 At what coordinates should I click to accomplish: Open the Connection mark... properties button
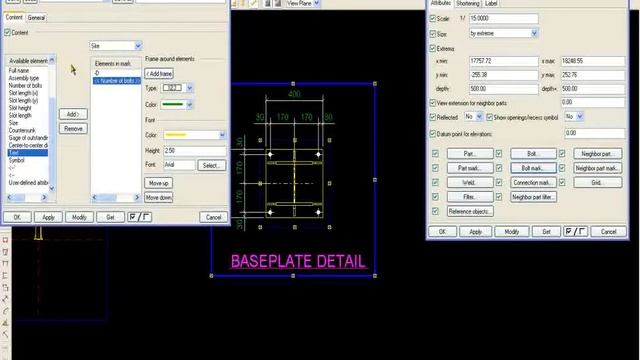[x=533, y=182]
